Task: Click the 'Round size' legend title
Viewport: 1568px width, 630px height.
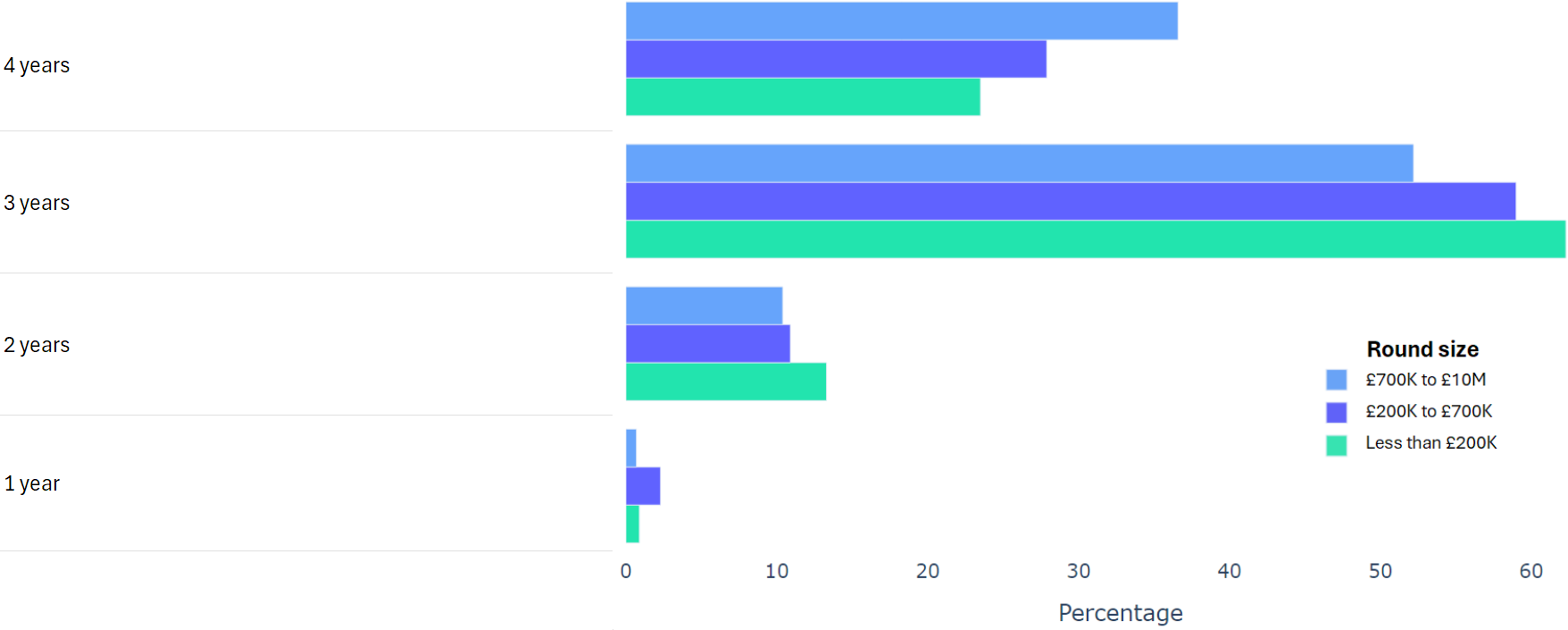Action: 1422,349
